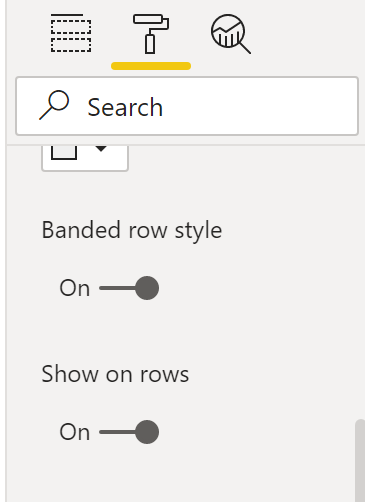Click the Show on rows toggle knob

147,432
